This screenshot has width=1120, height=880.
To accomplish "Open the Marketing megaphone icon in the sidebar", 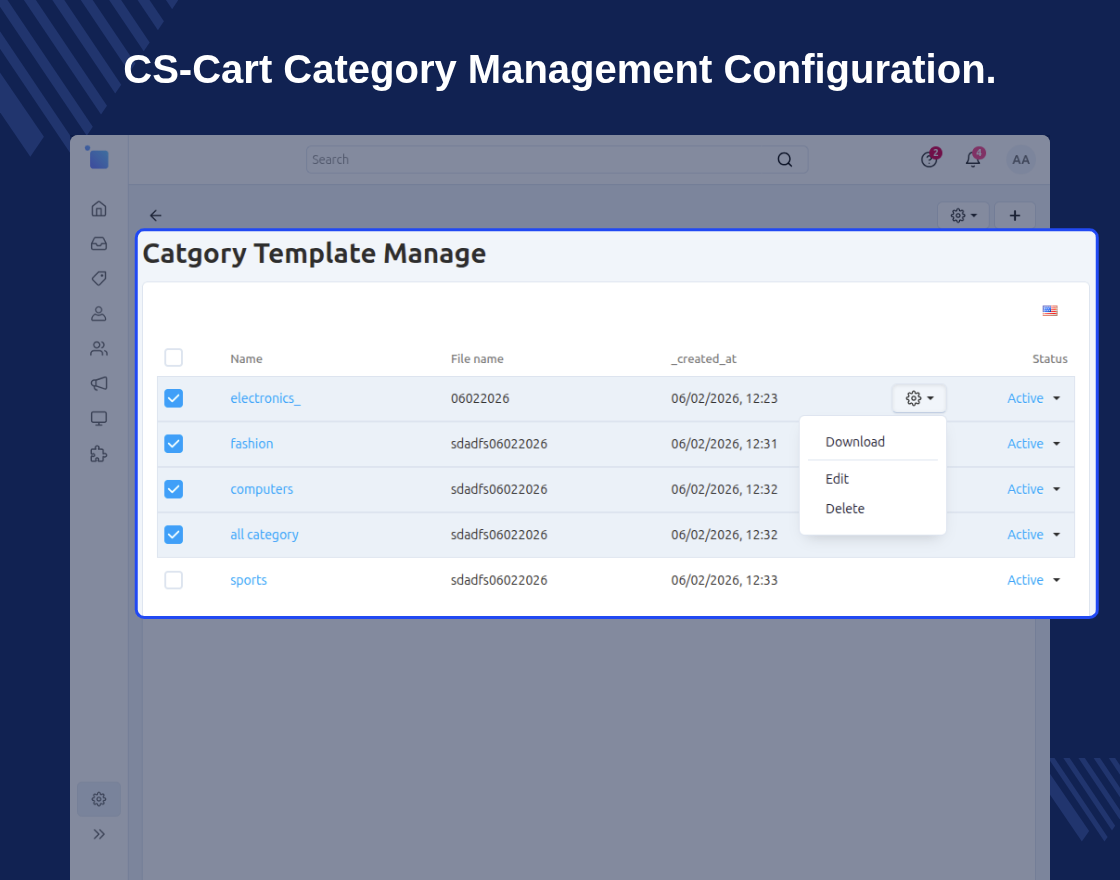I will click(99, 384).
